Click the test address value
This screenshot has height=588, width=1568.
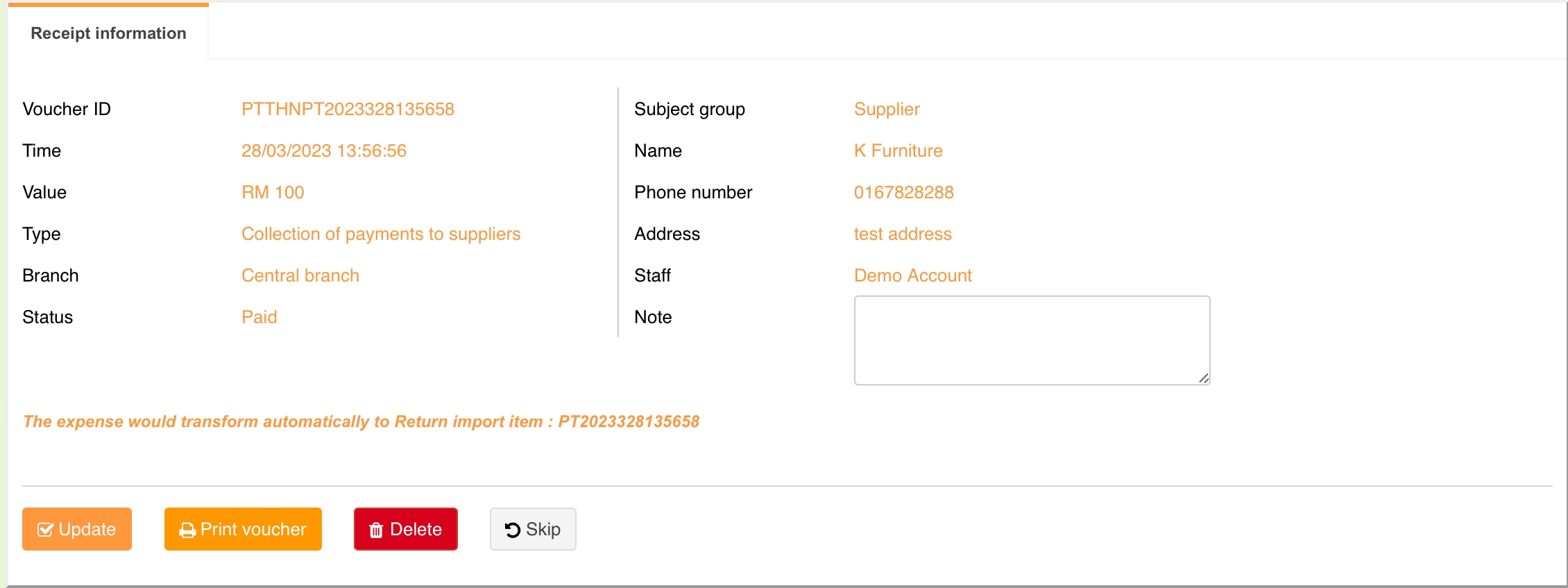(902, 234)
